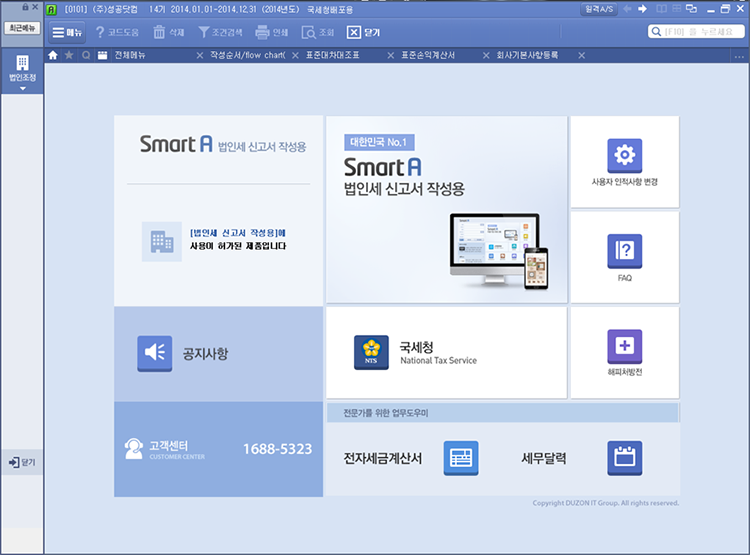Toggle the sidebar lock icon
This screenshot has width=750, height=555.
click(x=25, y=7)
